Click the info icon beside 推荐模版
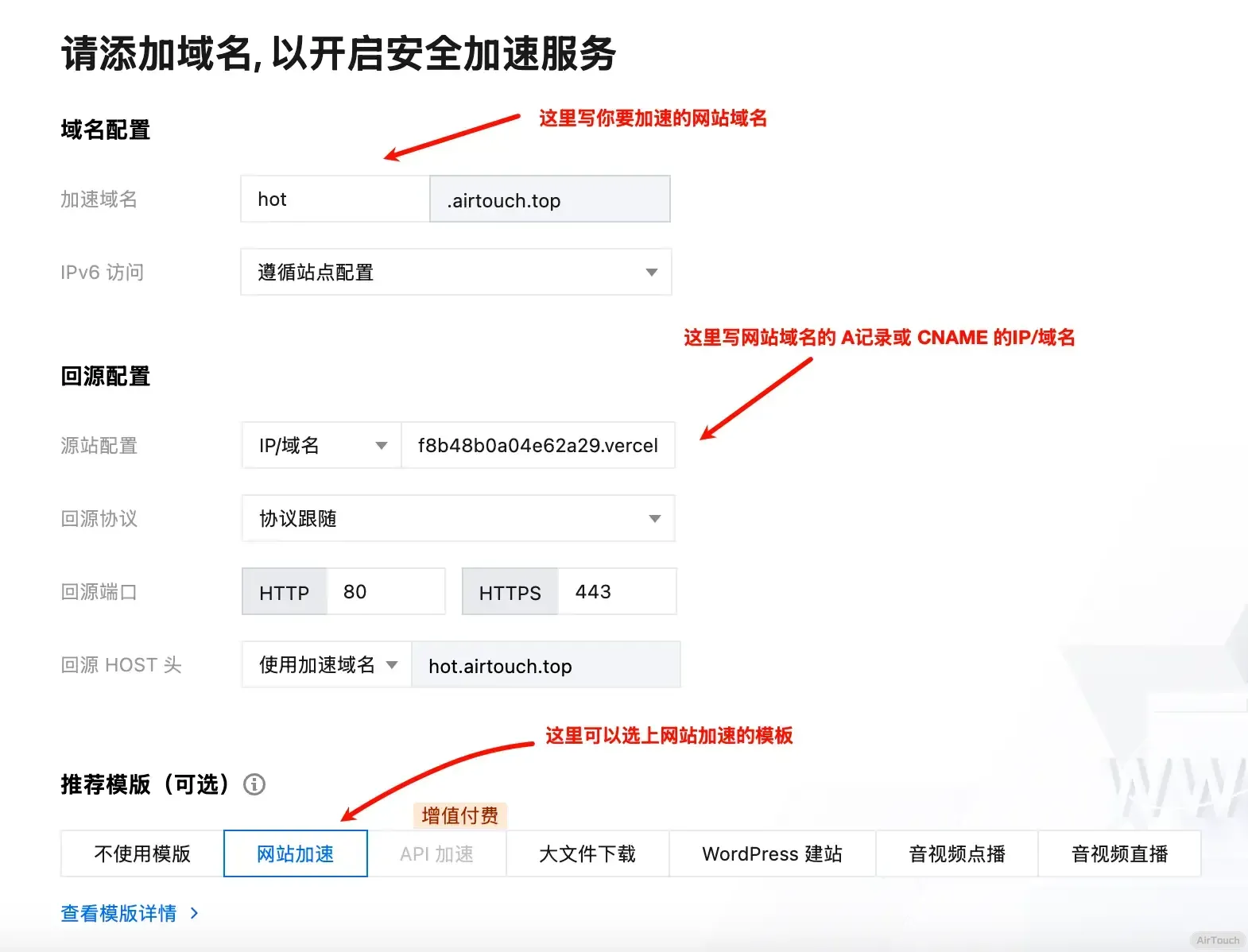Image resolution: width=1248 pixels, height=952 pixels. [x=254, y=785]
